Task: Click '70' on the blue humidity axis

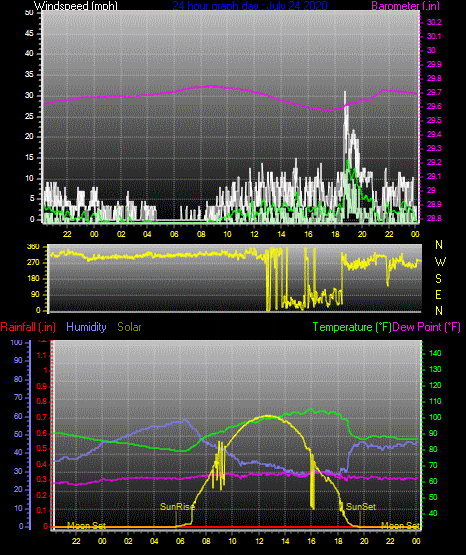Action: [x=18, y=397]
